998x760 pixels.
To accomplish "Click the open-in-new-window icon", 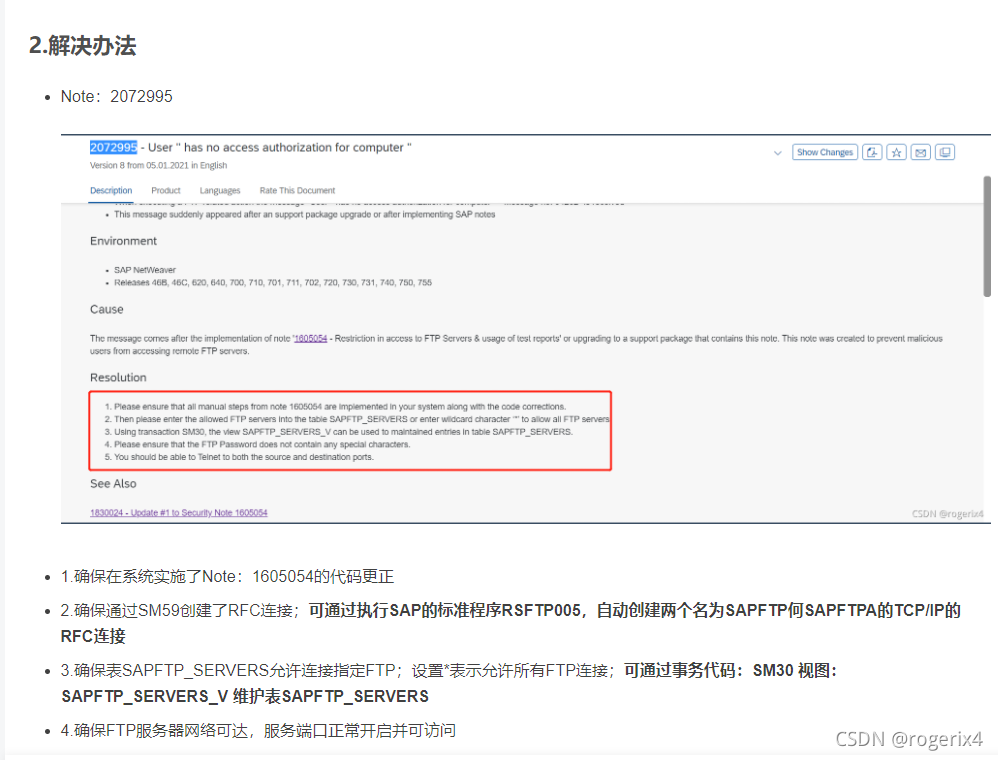I will point(945,152).
